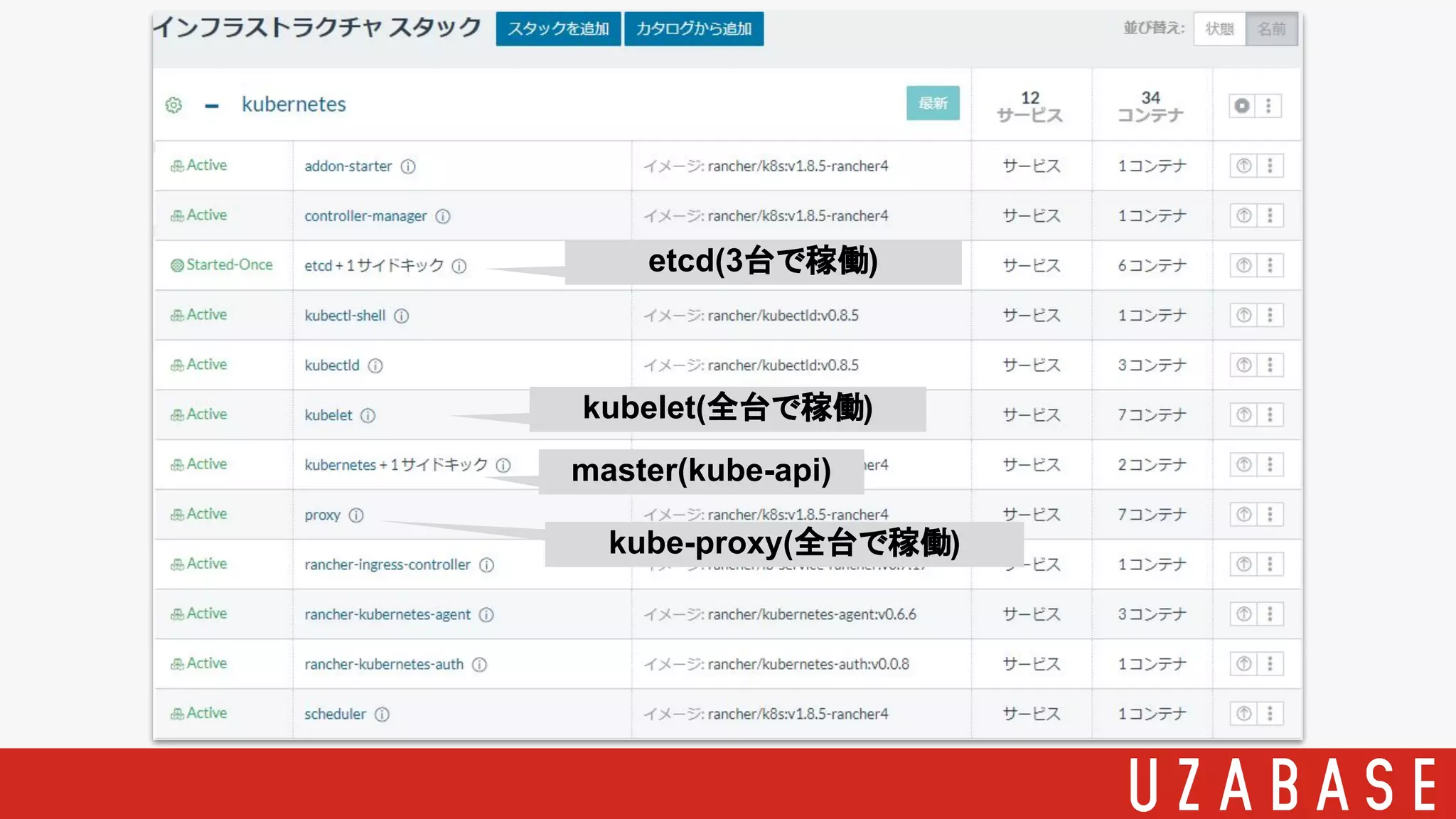The image size is (1456, 819).
Task: Sort stacks by 名前
Action: coord(1272,29)
